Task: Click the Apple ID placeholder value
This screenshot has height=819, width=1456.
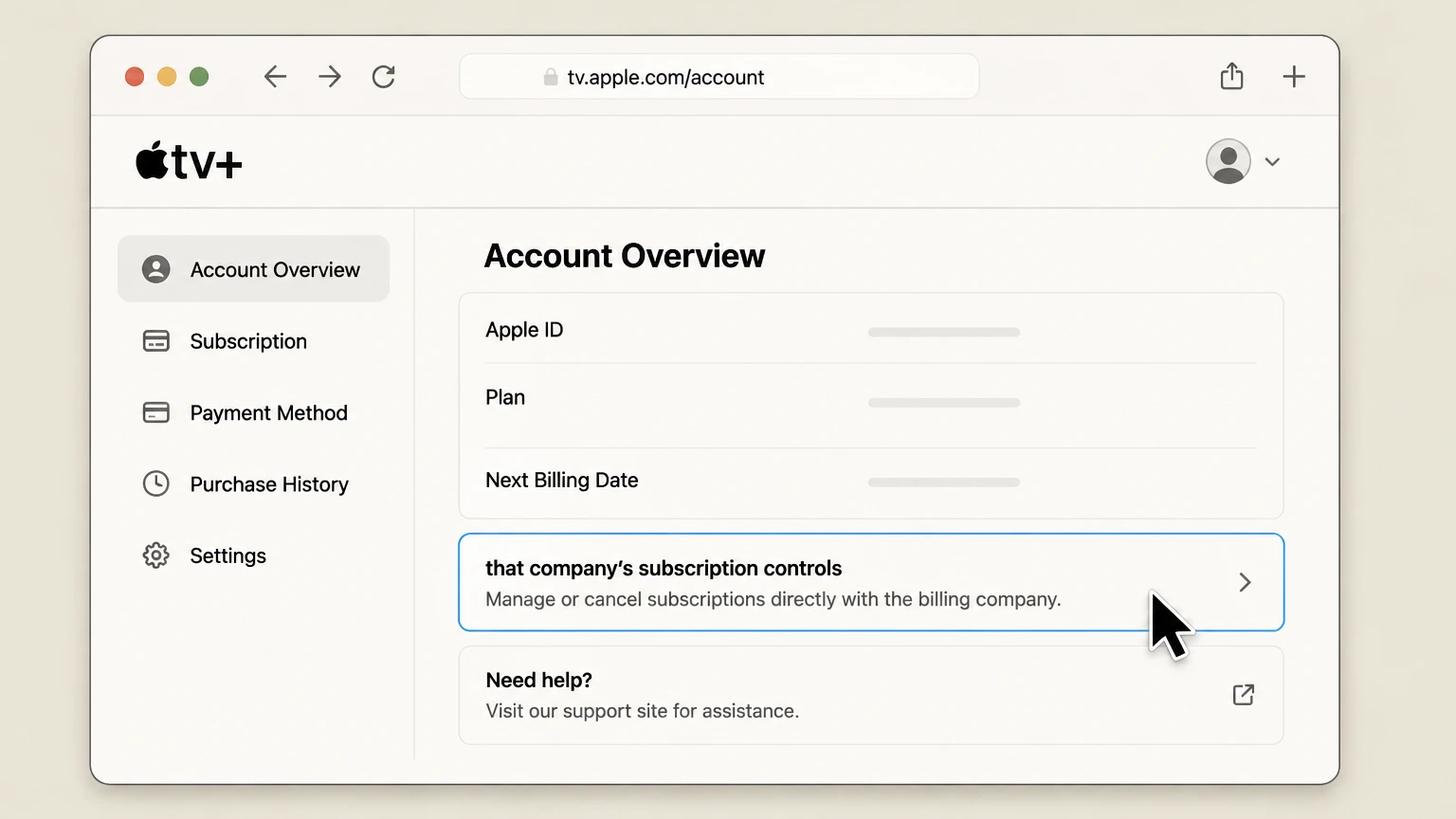Action: (x=944, y=333)
